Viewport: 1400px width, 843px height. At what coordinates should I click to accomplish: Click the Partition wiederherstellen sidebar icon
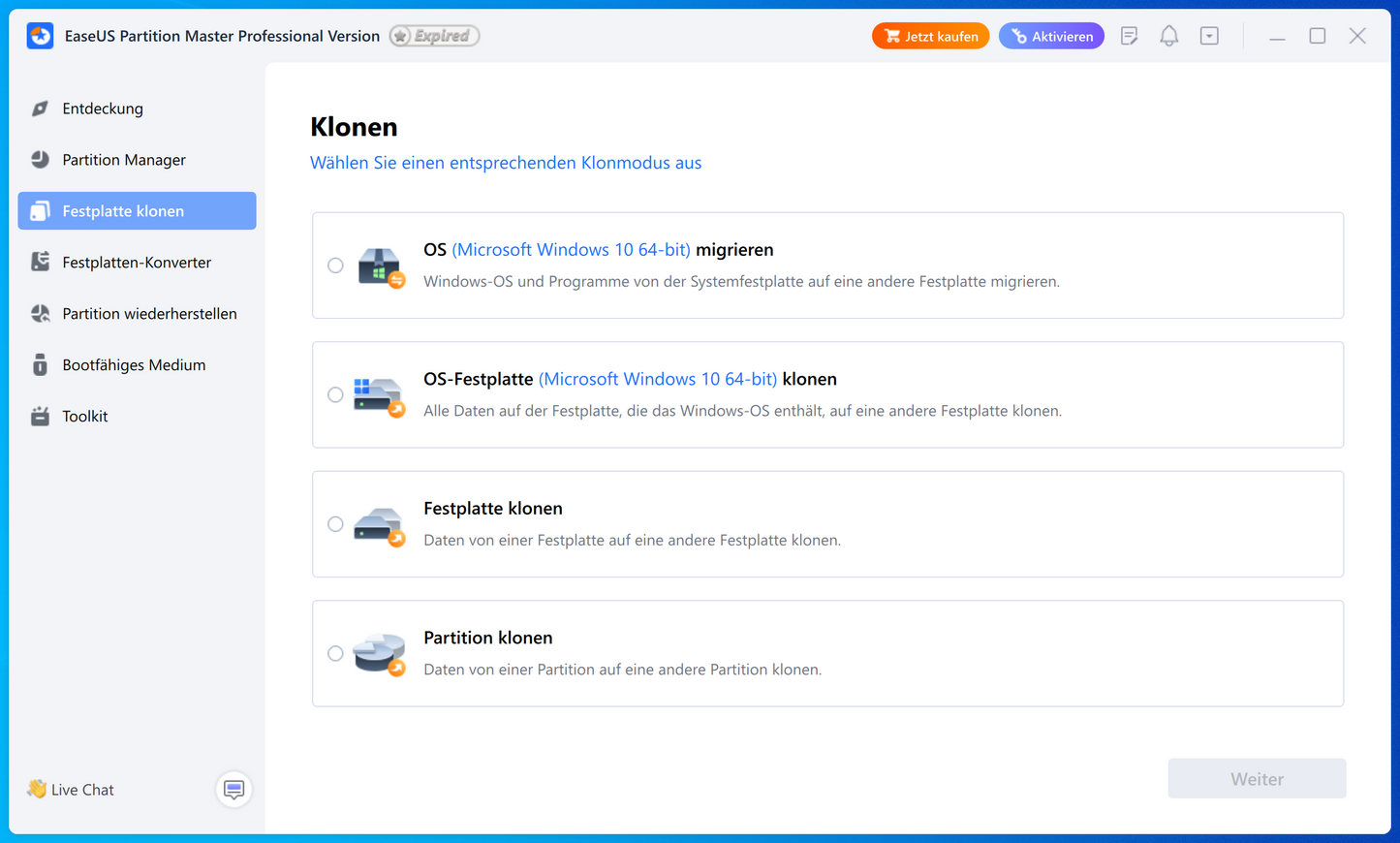[40, 314]
